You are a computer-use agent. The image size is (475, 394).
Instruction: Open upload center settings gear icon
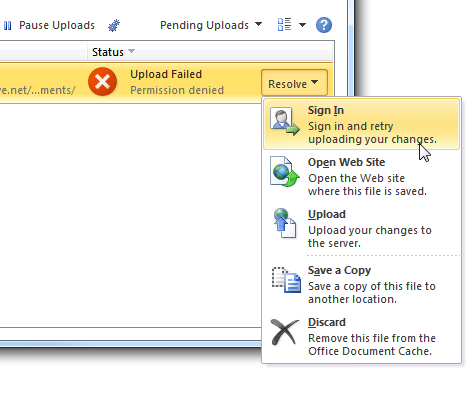(114, 25)
